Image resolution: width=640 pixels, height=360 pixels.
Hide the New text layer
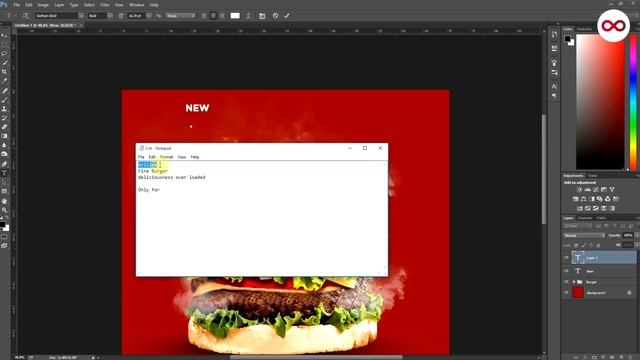pyautogui.click(x=566, y=271)
